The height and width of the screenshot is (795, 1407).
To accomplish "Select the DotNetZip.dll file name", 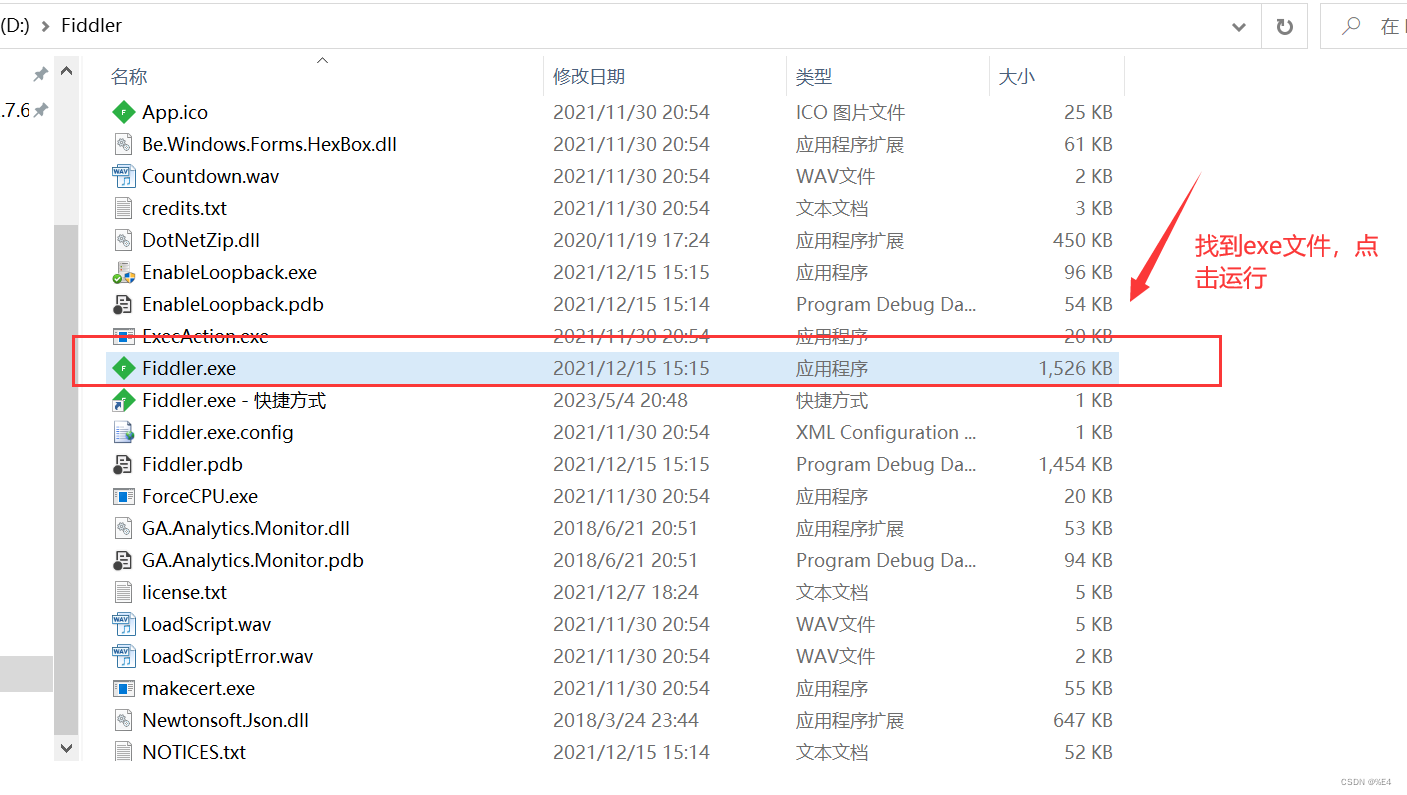I will point(201,240).
